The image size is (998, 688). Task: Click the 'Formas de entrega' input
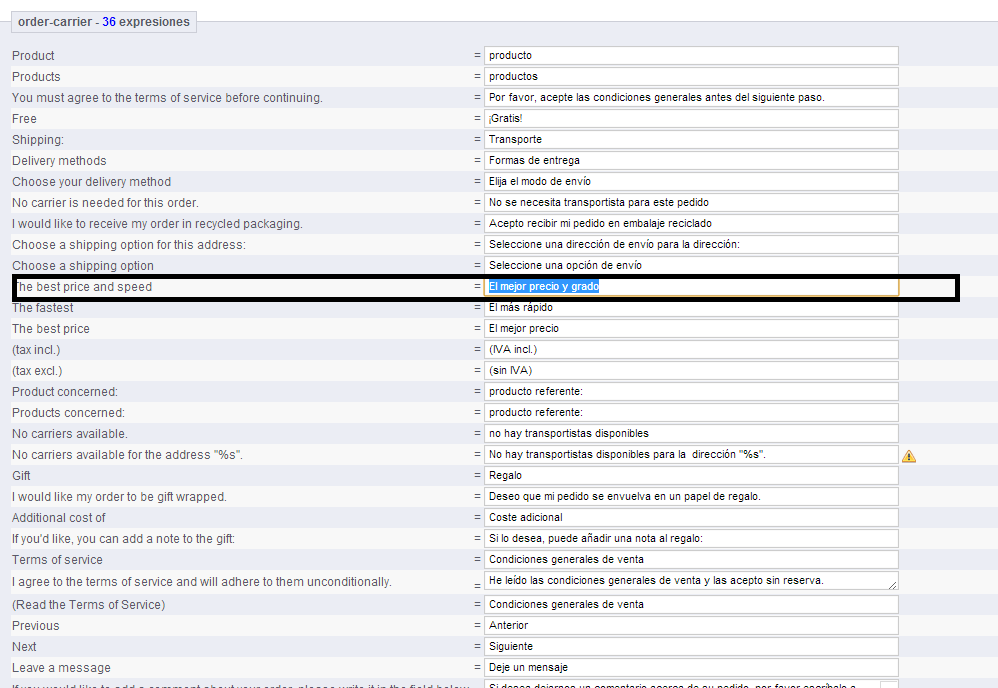click(x=690, y=161)
